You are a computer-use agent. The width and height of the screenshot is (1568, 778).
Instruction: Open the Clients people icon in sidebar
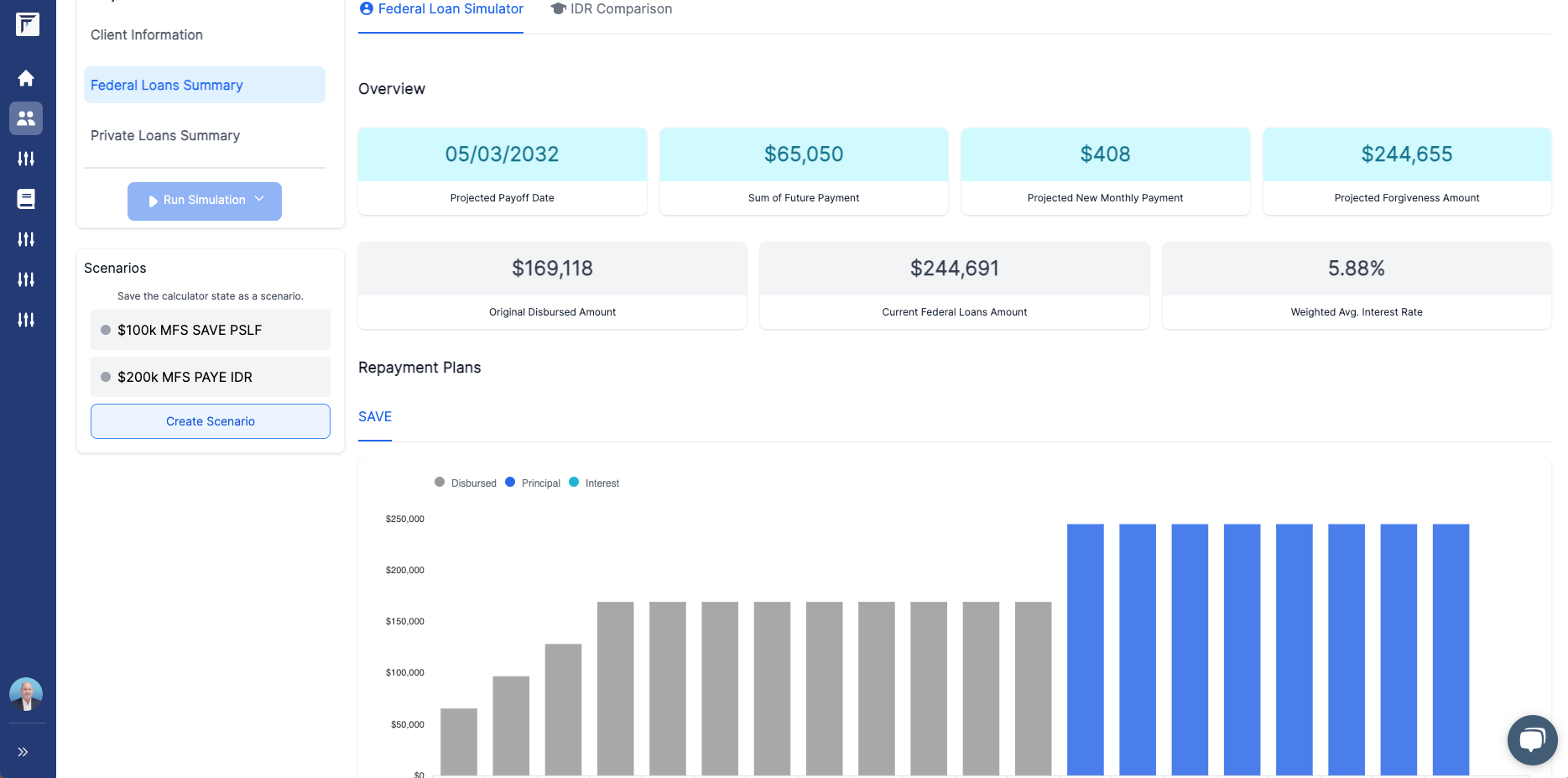pyautogui.click(x=26, y=118)
